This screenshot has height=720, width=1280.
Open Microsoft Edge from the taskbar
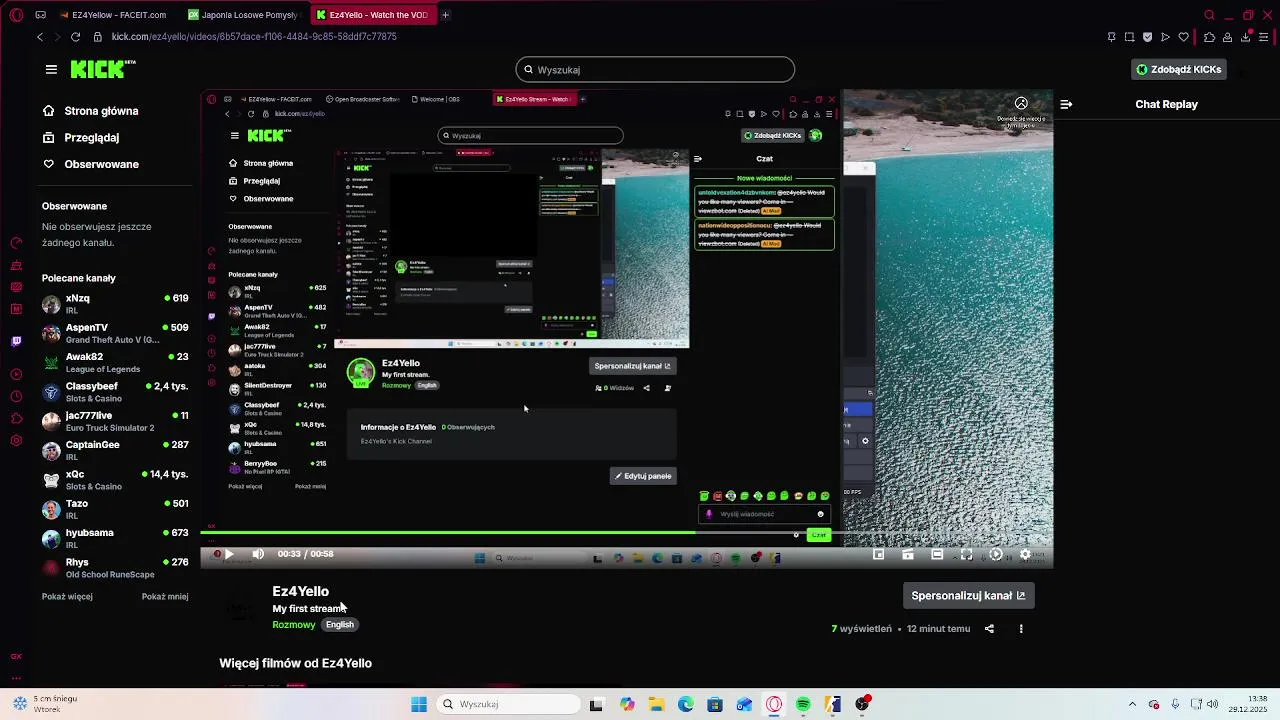[685, 704]
